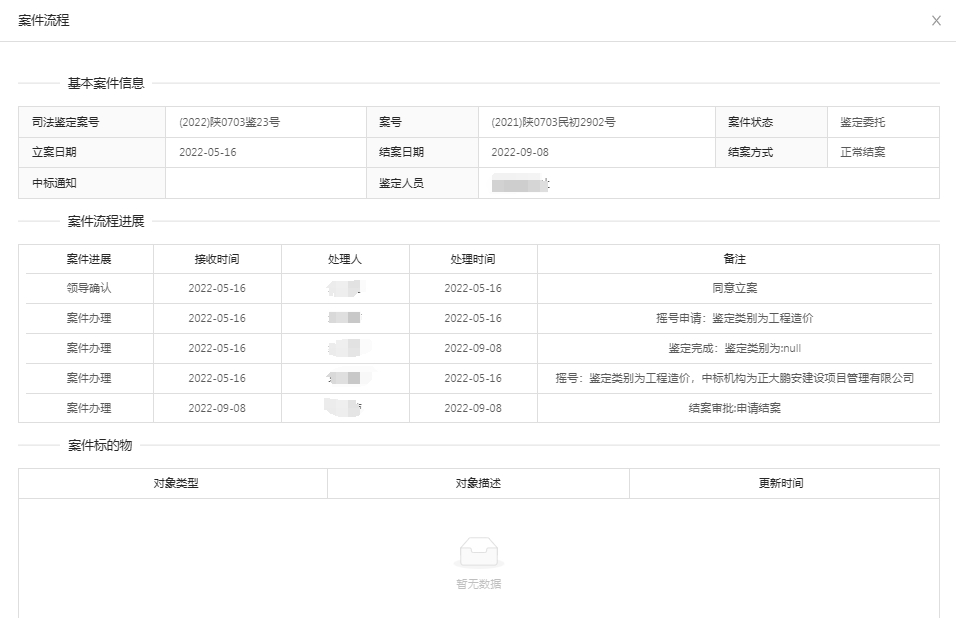Click the 更新时间 column header
This screenshot has width=956, height=618.
[781, 483]
